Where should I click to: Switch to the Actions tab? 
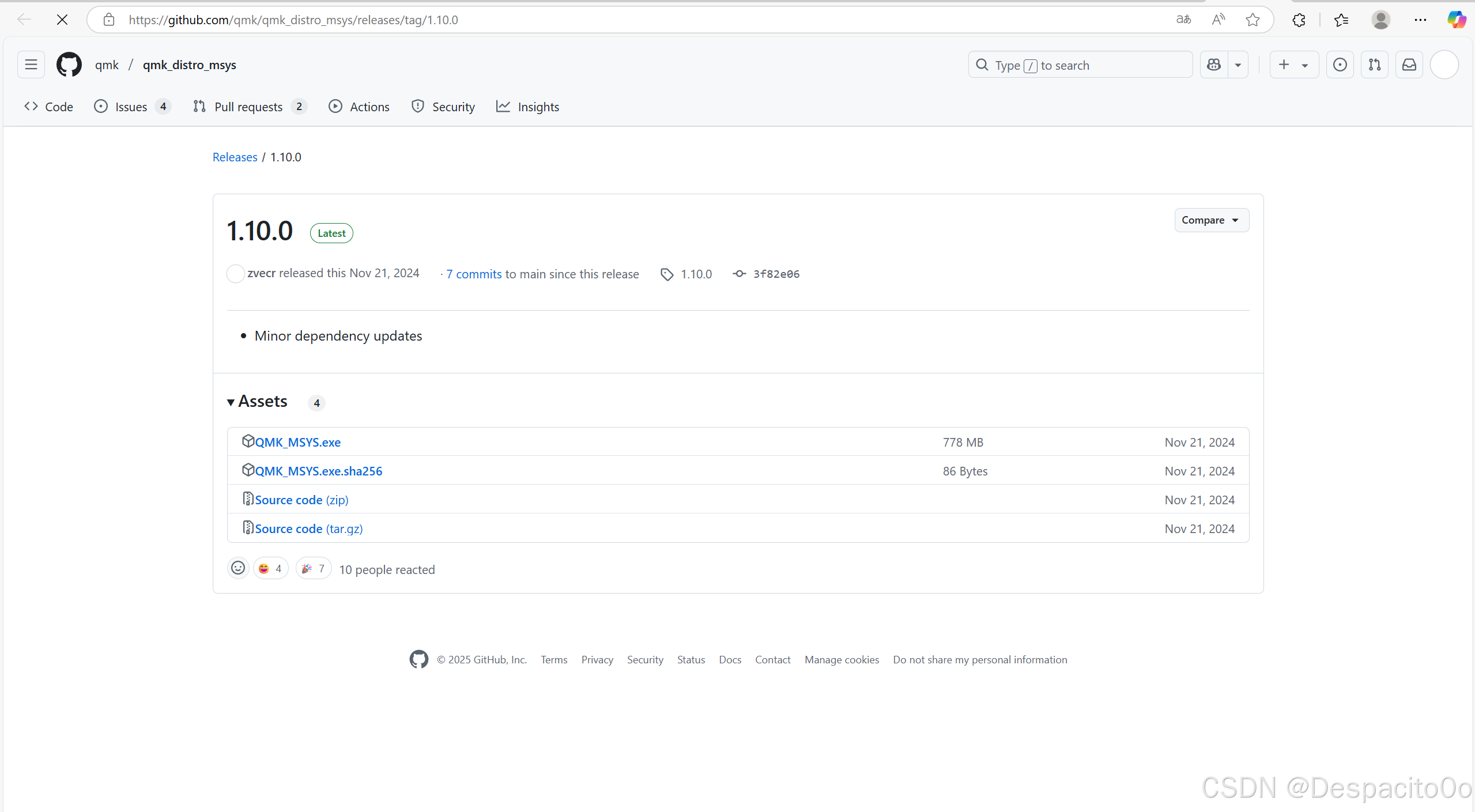[x=359, y=107]
